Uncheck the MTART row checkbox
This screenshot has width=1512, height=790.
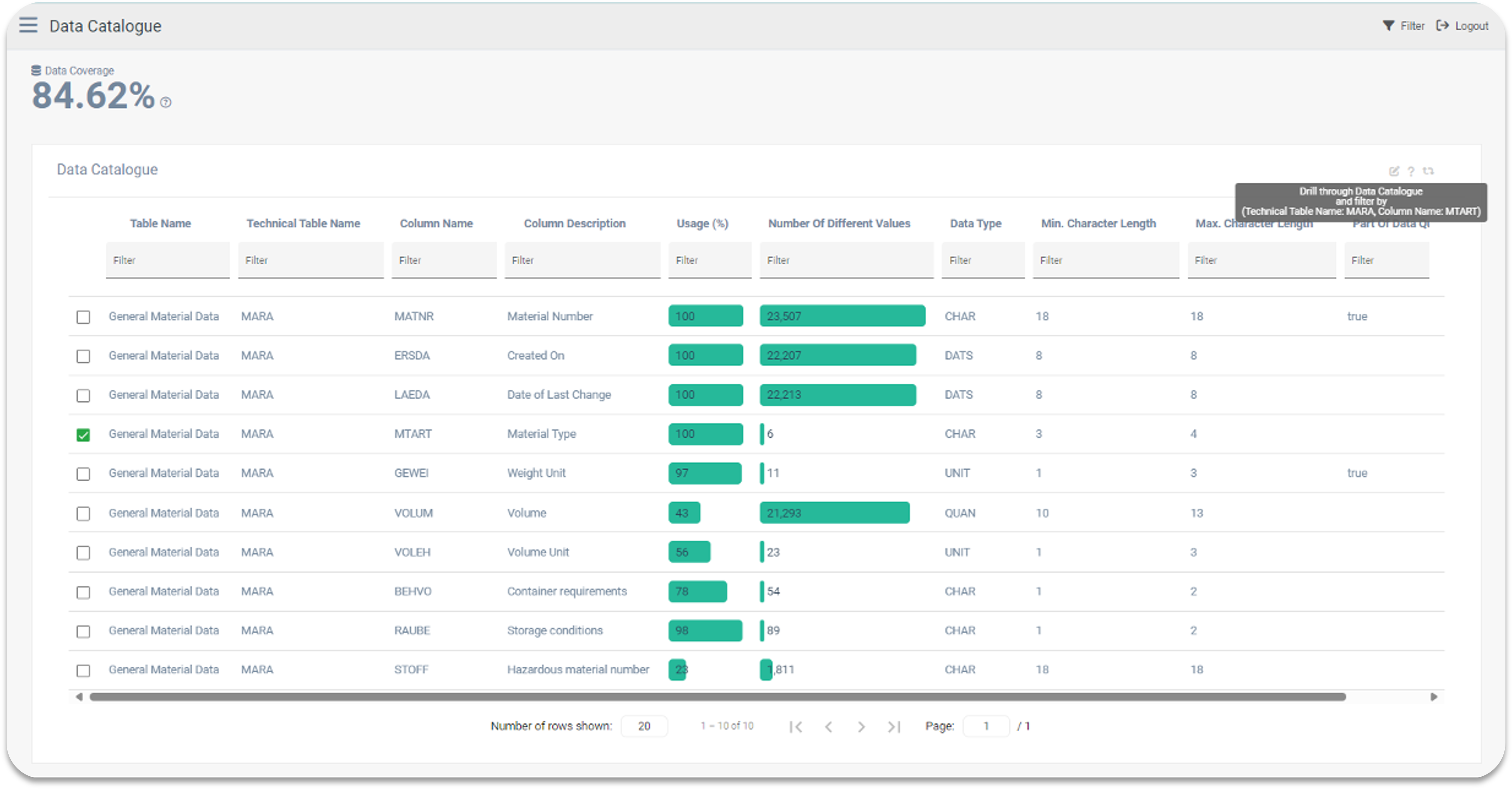click(83, 435)
